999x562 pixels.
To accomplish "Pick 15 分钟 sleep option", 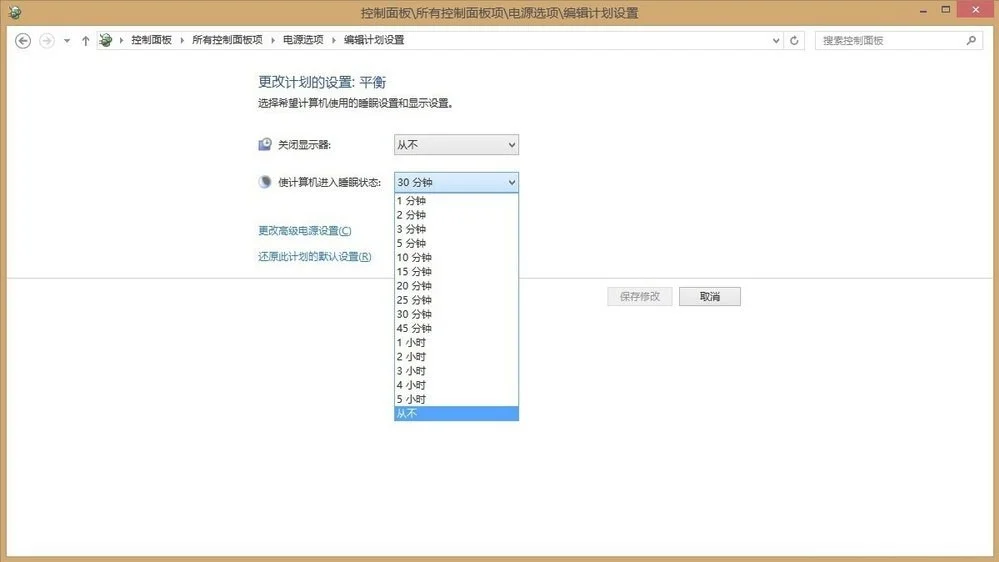I will [456, 271].
